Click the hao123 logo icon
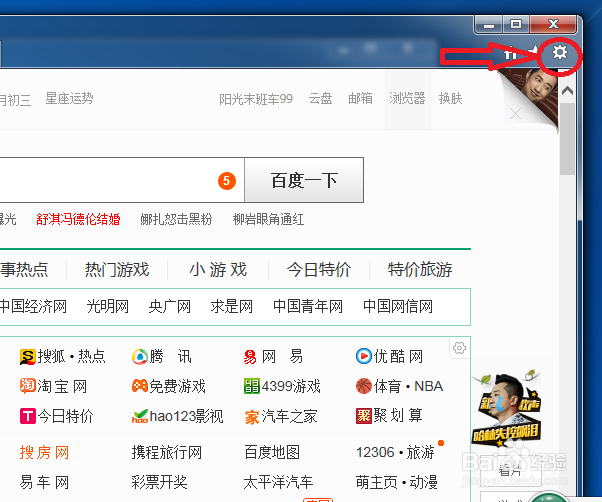This screenshot has width=602, height=502. [140, 416]
